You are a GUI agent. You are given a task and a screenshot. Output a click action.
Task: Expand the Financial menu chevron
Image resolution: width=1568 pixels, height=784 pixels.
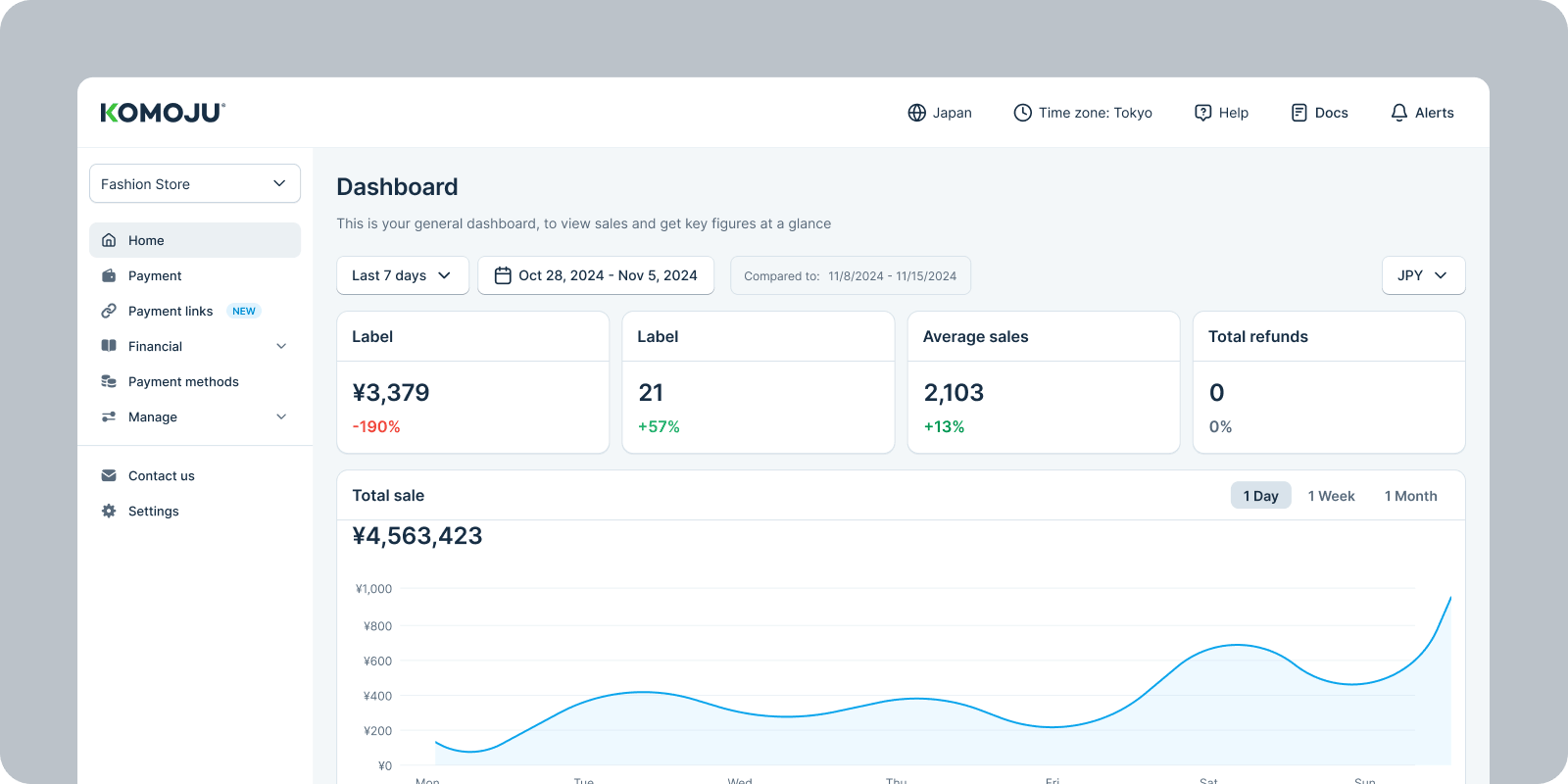click(x=281, y=346)
